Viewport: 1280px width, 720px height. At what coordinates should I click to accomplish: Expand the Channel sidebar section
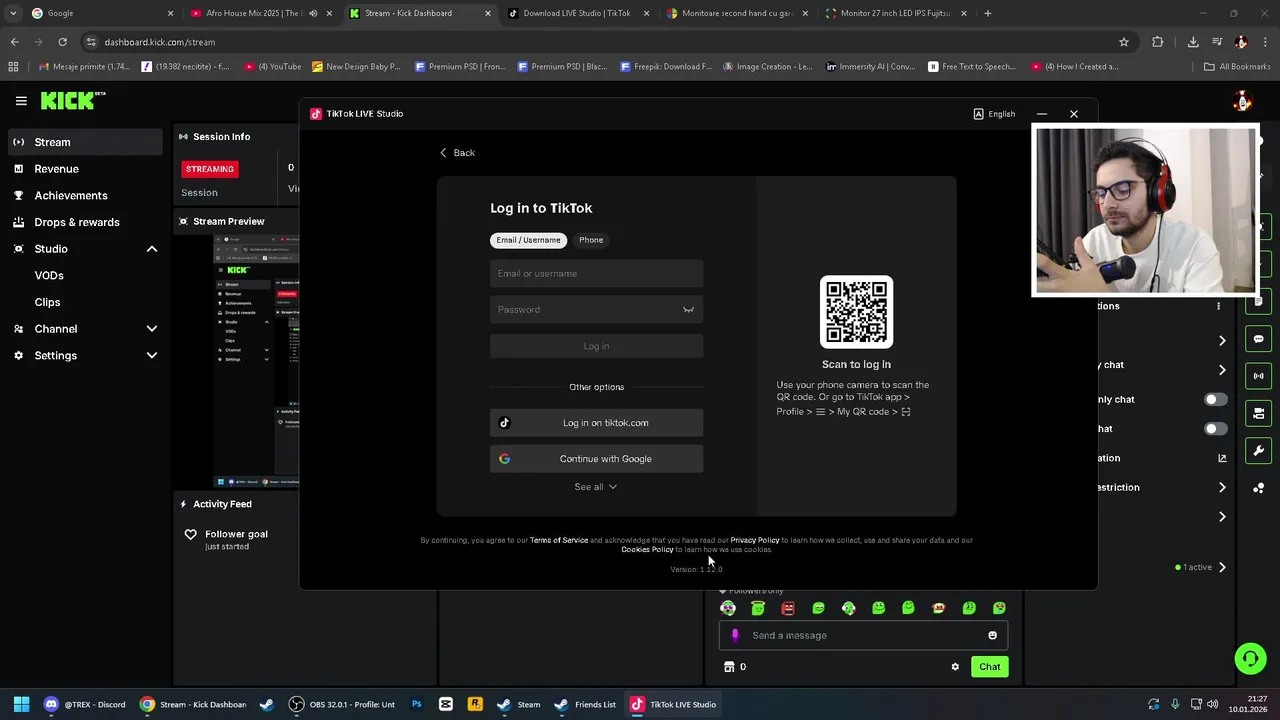click(152, 329)
